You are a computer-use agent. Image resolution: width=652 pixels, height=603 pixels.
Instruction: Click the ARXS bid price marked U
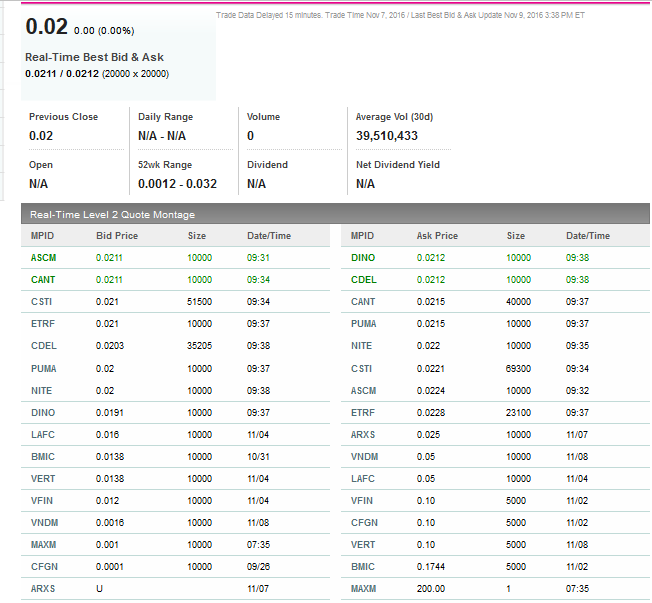click(99, 589)
